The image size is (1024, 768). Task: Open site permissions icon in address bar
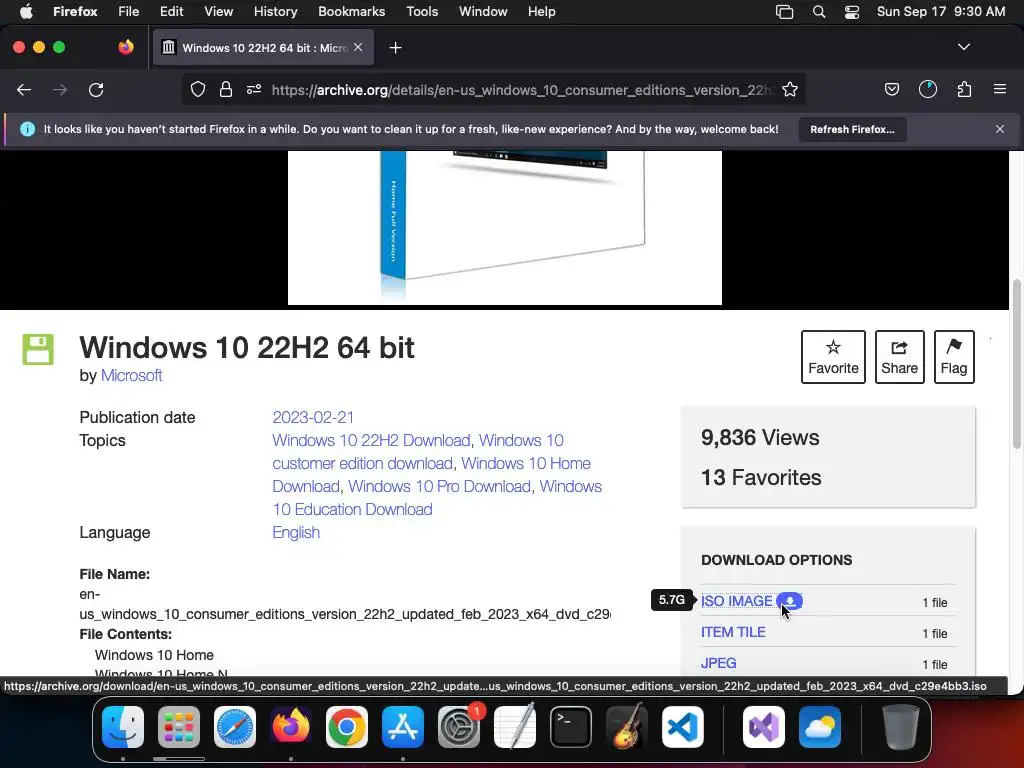coord(254,89)
